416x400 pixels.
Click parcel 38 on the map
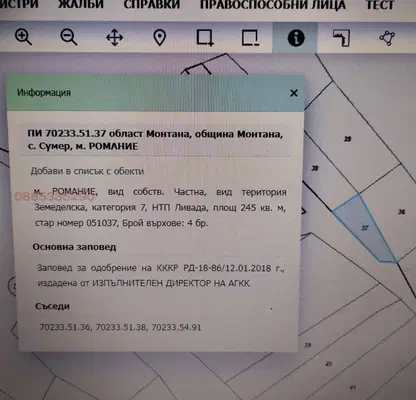coord(315,168)
